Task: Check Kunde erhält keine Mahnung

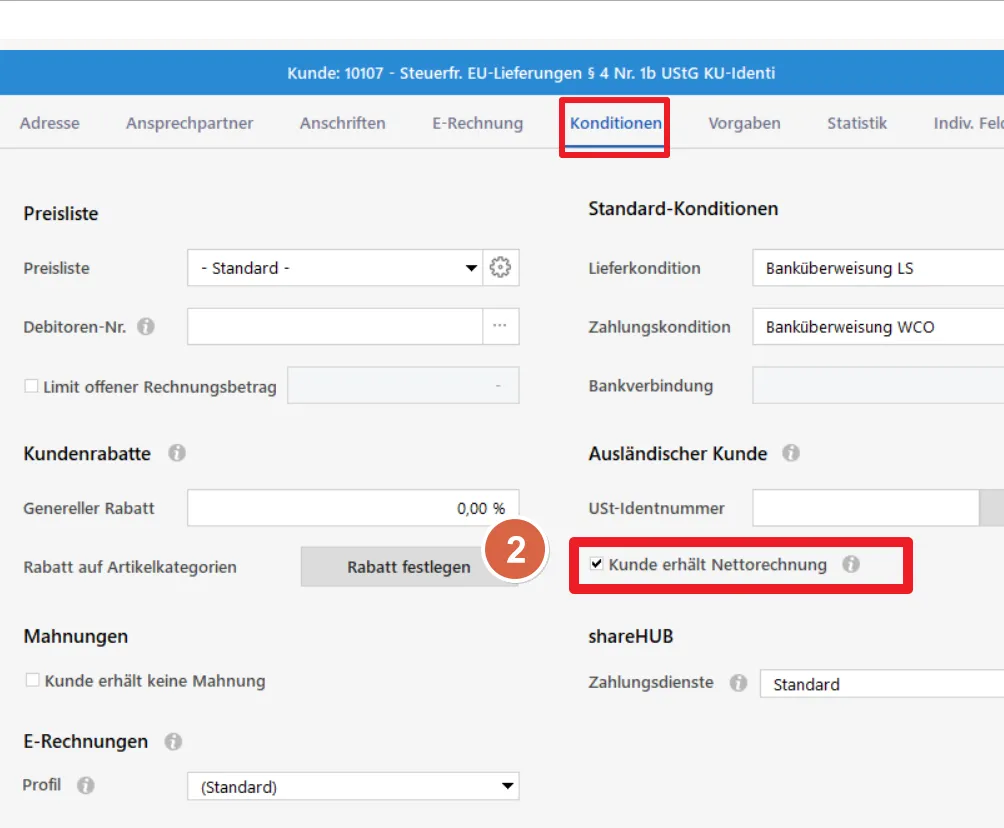Action: click(x=33, y=681)
